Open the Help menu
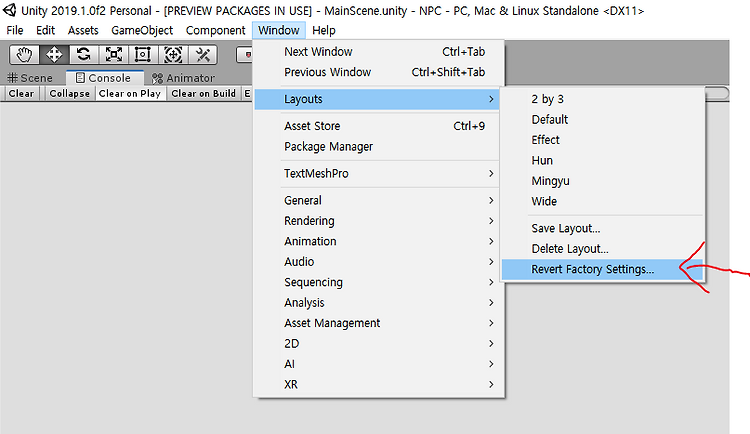 point(324,30)
